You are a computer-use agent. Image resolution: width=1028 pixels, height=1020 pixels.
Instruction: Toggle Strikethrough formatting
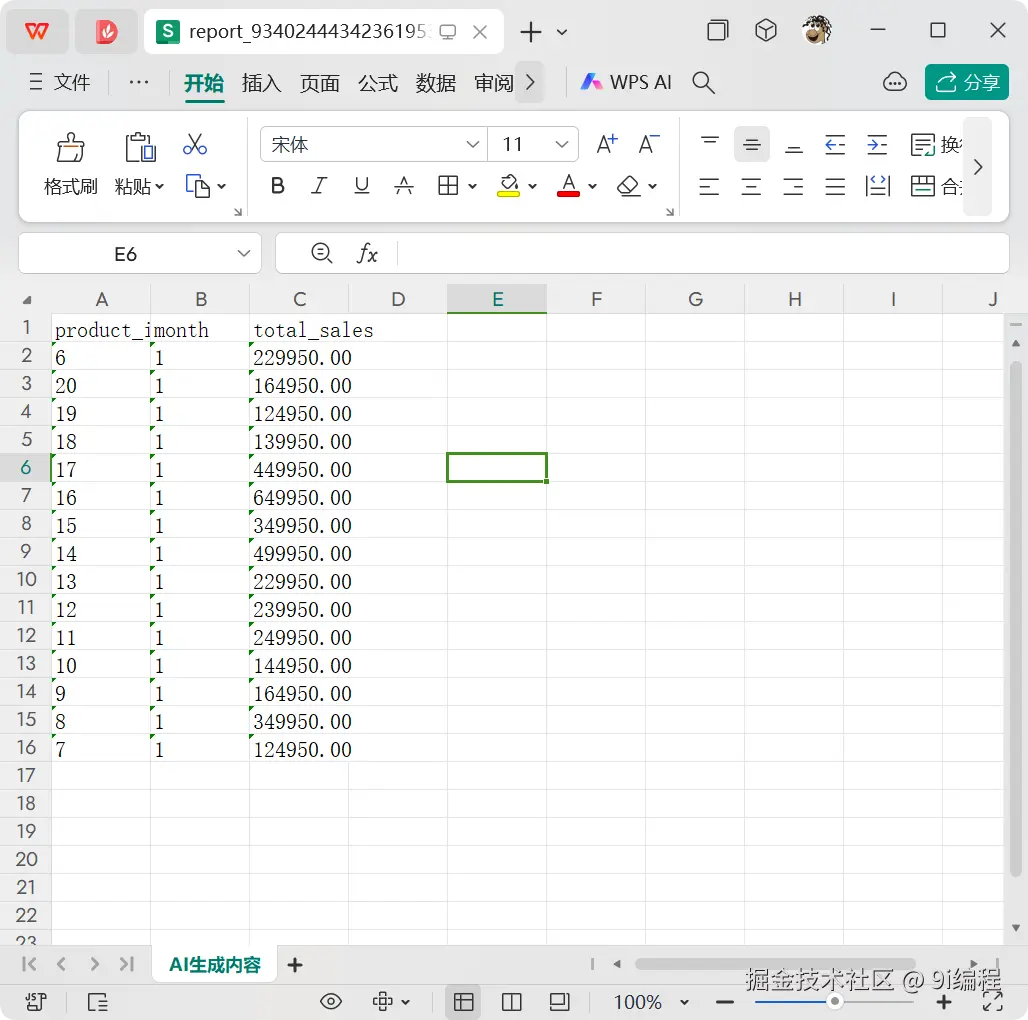click(404, 186)
